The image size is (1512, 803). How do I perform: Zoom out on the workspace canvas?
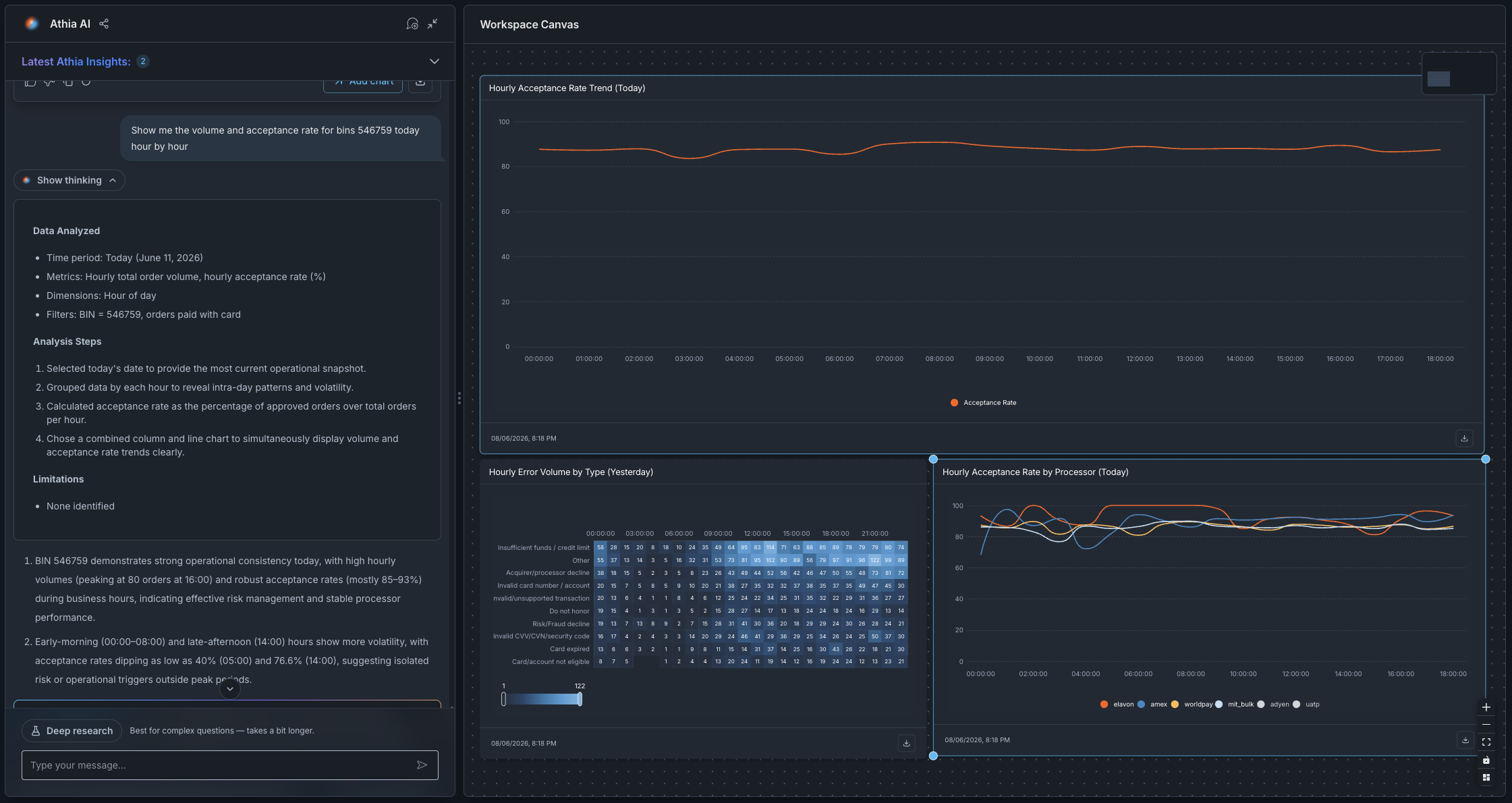click(x=1486, y=724)
